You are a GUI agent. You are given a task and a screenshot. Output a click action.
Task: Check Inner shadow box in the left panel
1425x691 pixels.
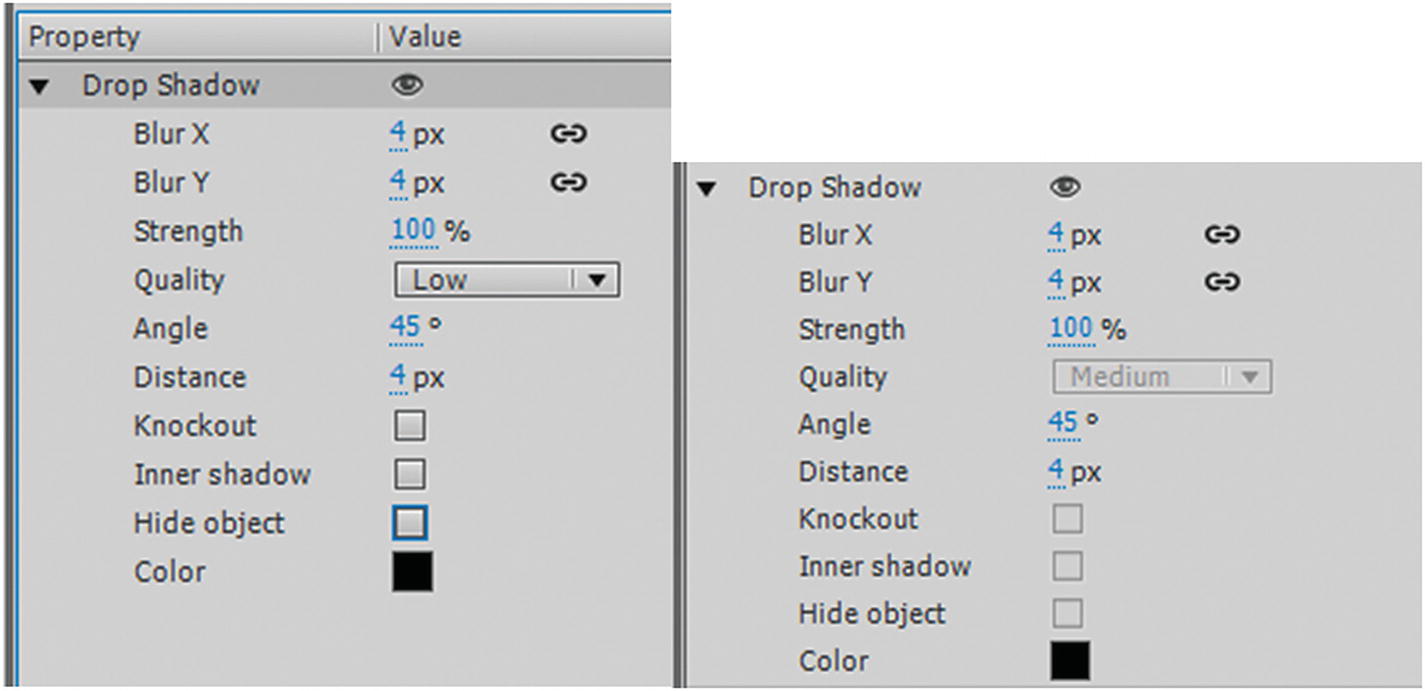tap(410, 474)
